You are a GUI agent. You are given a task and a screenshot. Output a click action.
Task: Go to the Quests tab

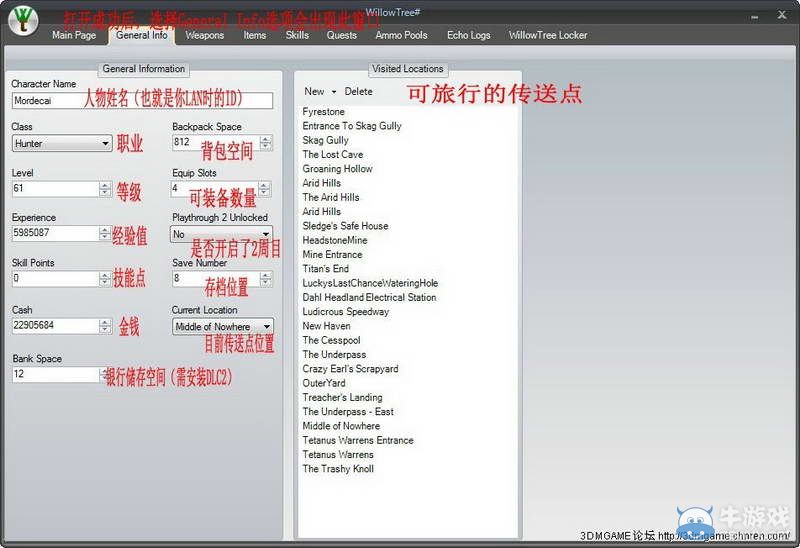point(342,35)
